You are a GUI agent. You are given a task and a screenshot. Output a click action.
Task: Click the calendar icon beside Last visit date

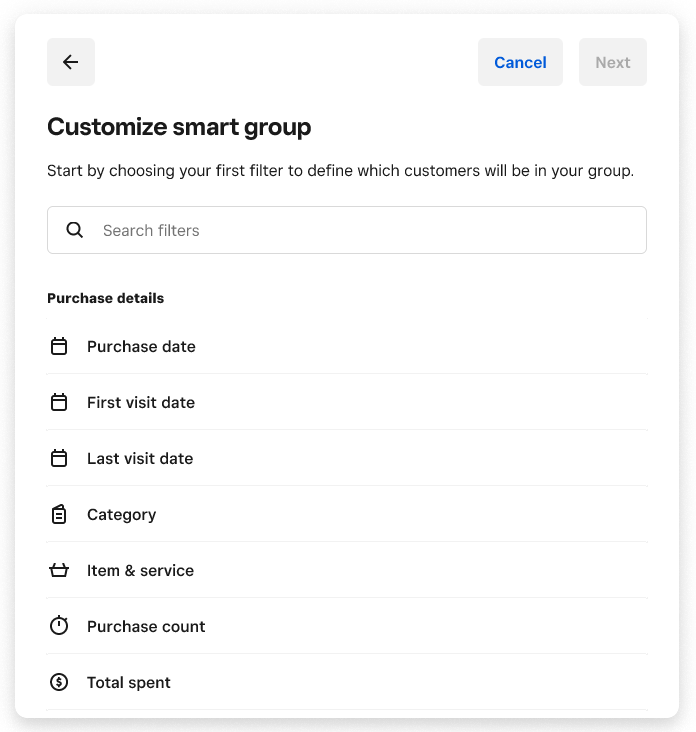59,458
